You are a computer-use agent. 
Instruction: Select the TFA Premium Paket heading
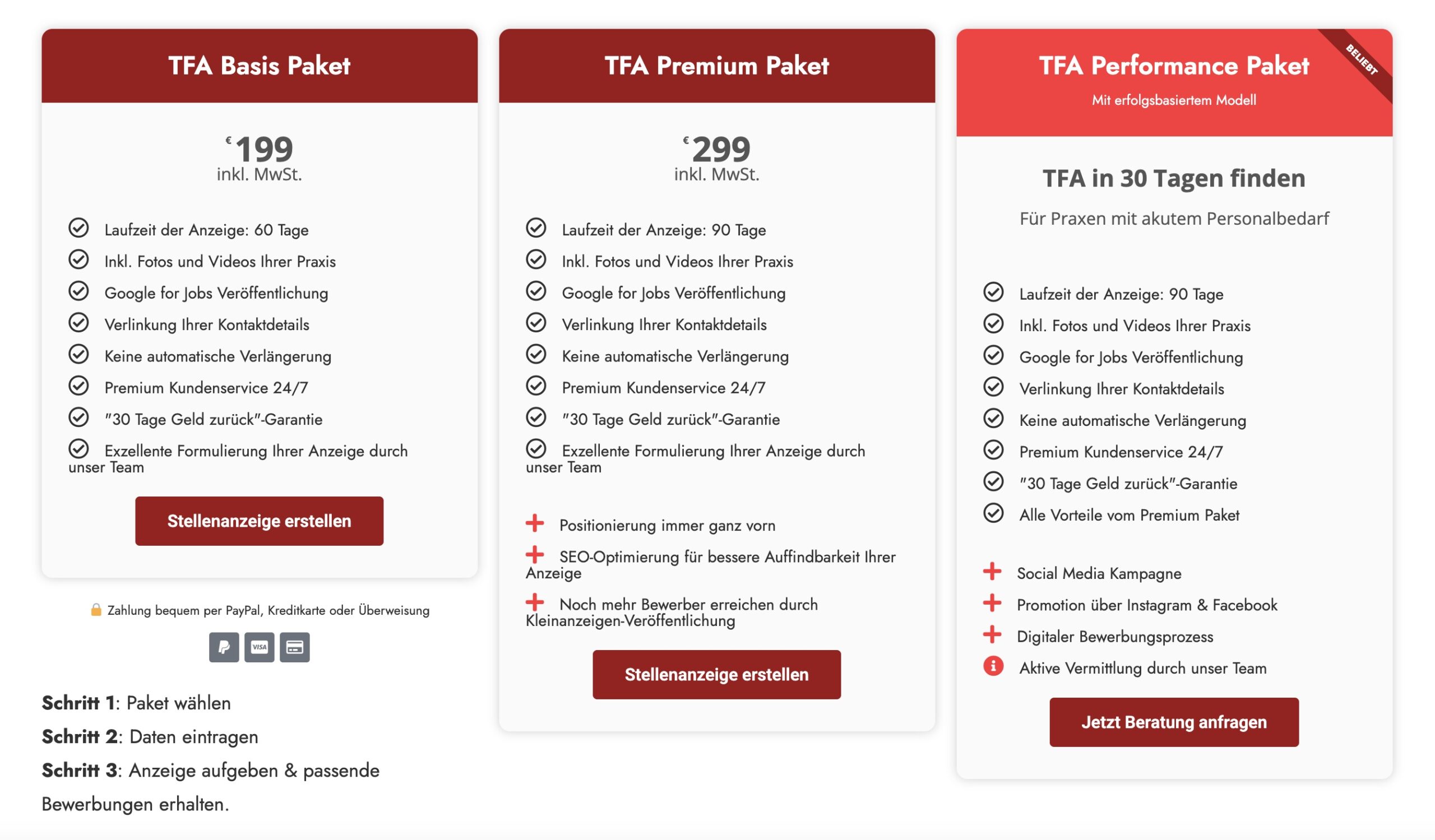click(x=716, y=66)
